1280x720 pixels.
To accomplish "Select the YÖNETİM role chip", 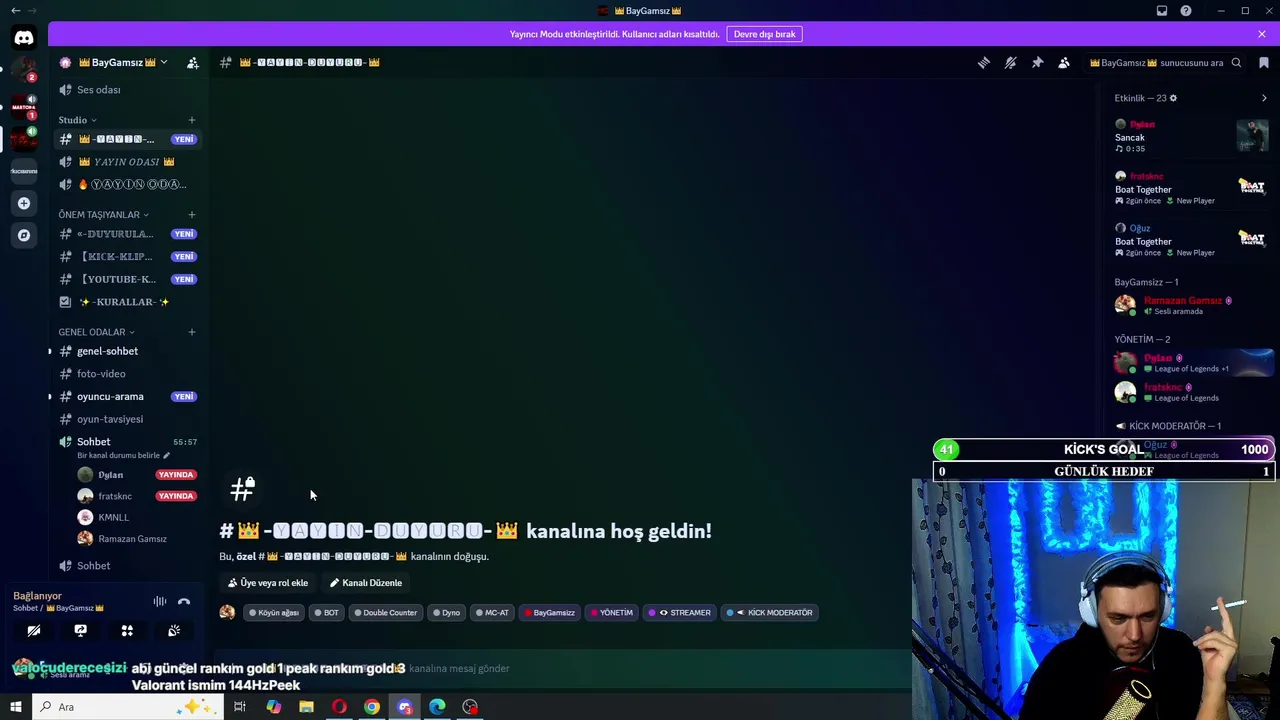I will pos(611,613).
